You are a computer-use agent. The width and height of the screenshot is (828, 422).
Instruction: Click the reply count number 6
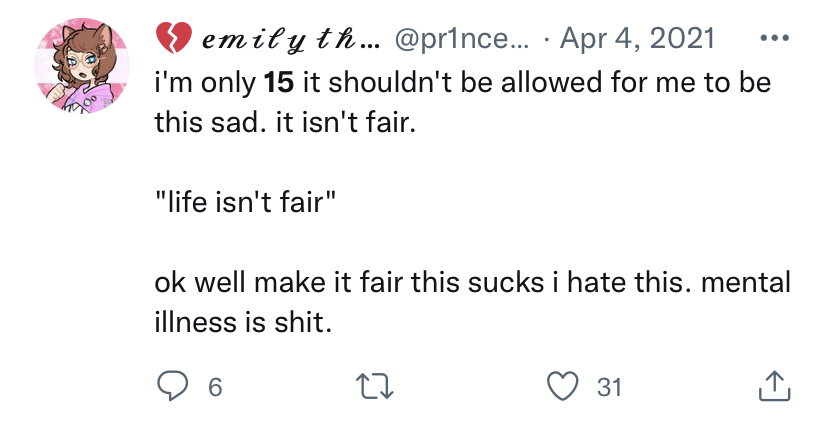(x=214, y=387)
